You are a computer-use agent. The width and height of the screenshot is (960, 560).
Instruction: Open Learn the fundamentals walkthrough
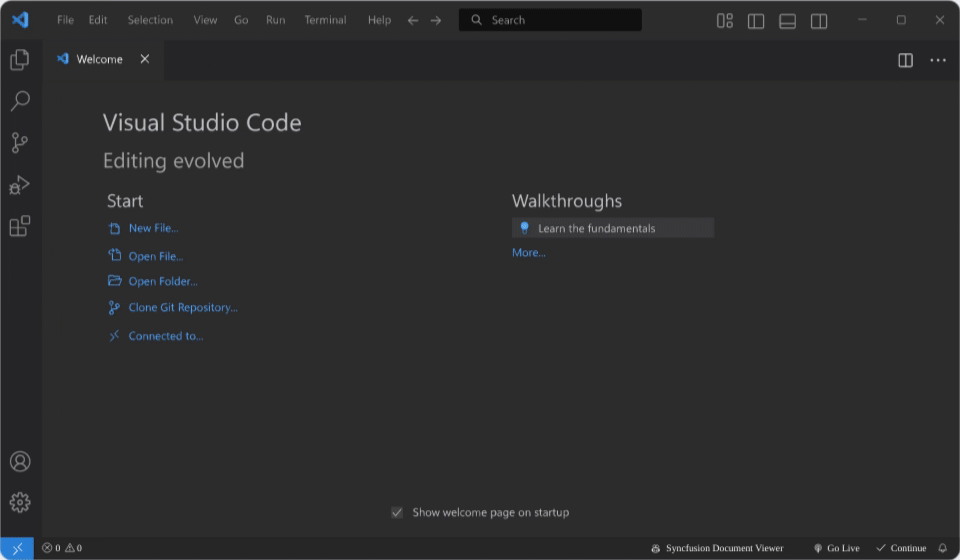point(613,228)
